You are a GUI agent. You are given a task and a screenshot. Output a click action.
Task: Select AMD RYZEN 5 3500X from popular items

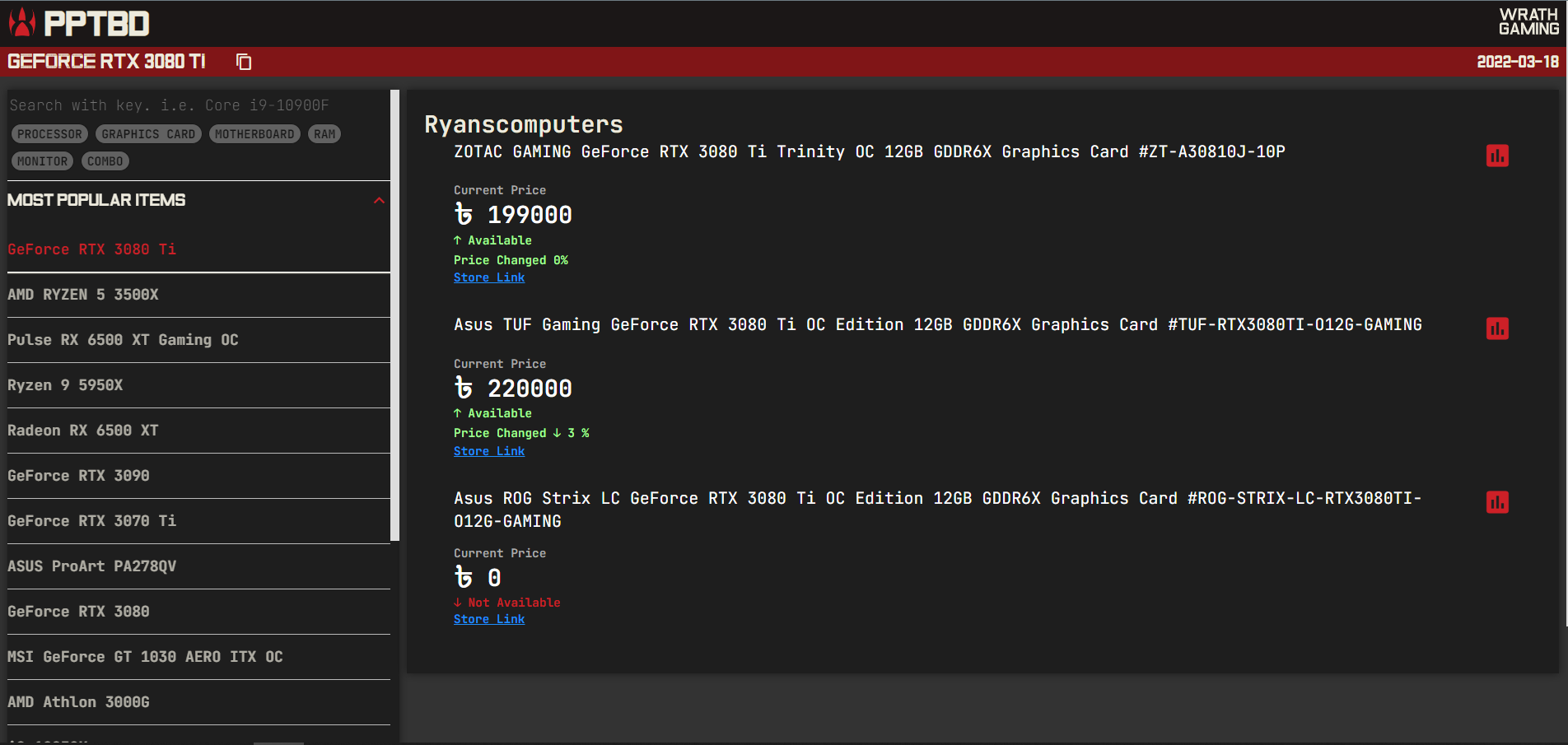tap(83, 295)
